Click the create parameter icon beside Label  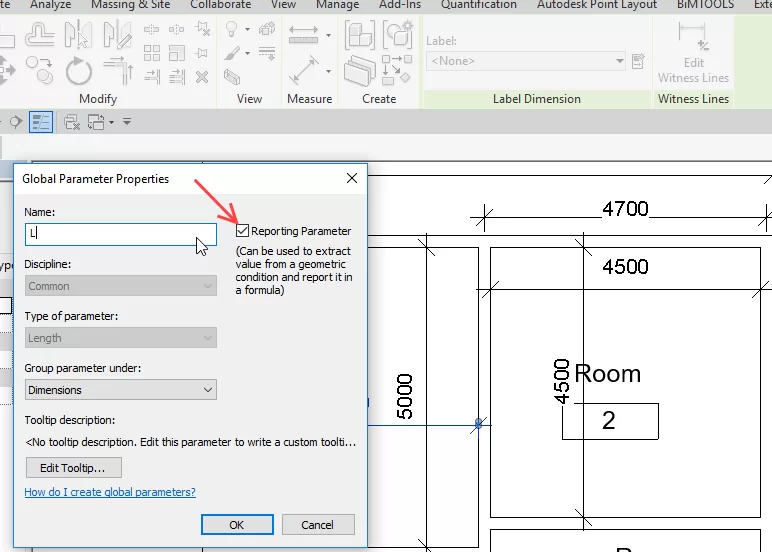click(638, 62)
